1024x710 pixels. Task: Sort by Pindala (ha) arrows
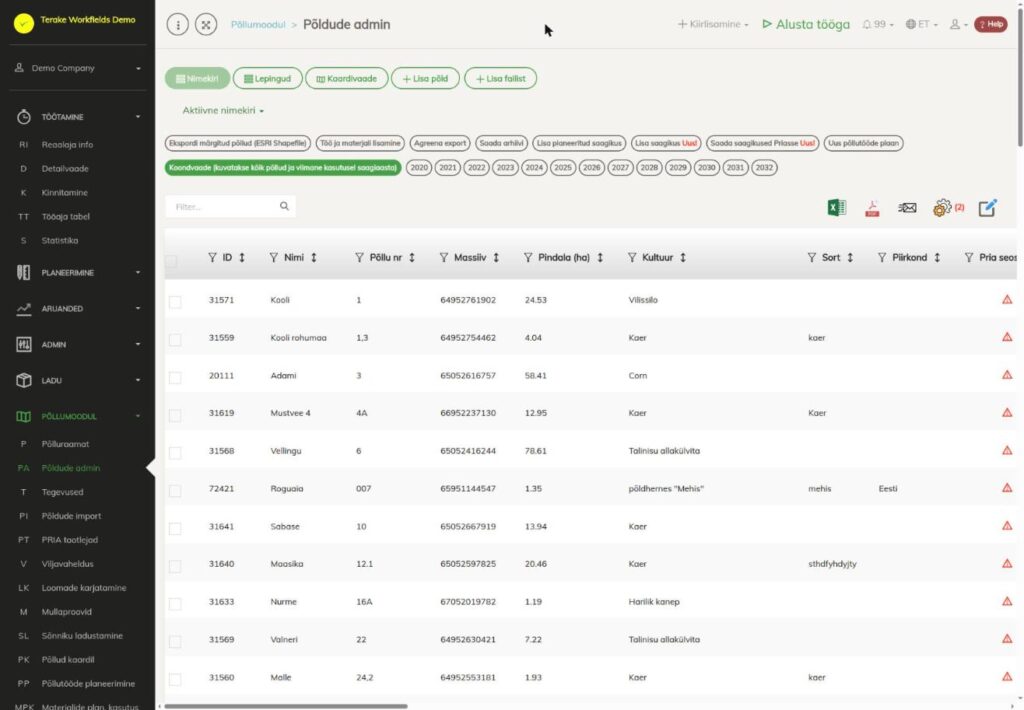coord(600,257)
